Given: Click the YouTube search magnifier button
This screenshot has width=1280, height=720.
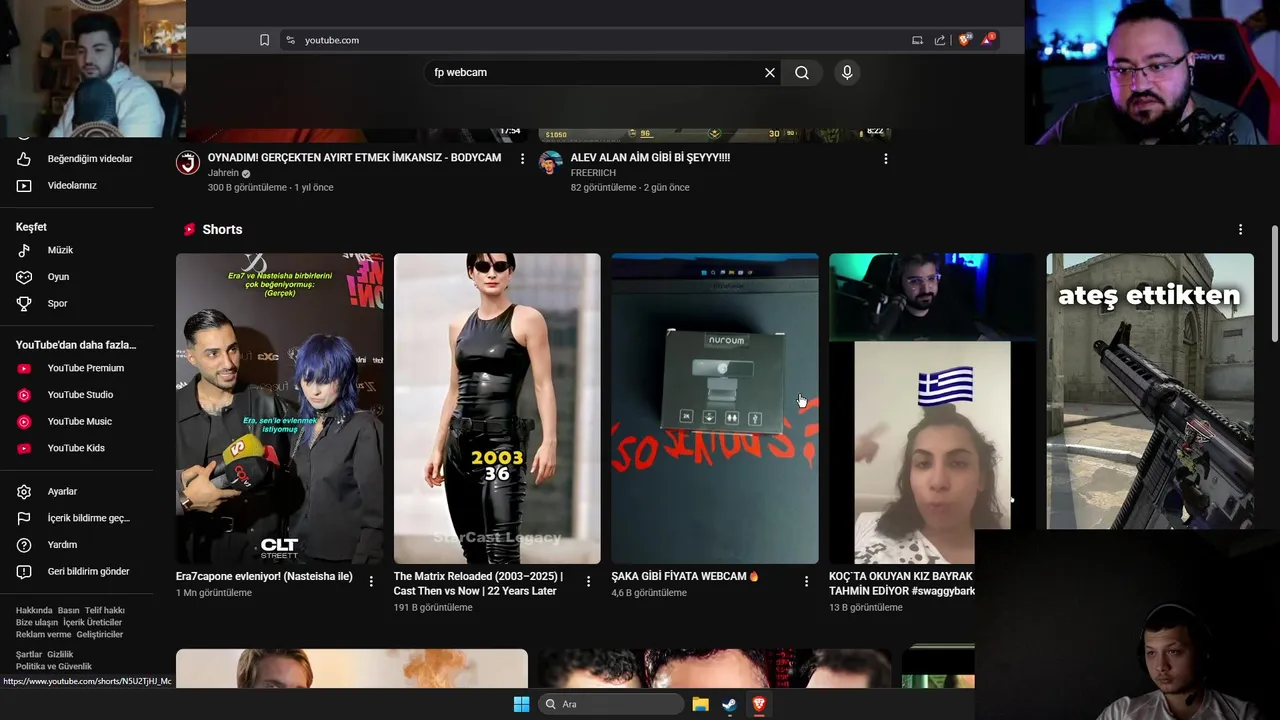Looking at the screenshot, I should [x=802, y=72].
